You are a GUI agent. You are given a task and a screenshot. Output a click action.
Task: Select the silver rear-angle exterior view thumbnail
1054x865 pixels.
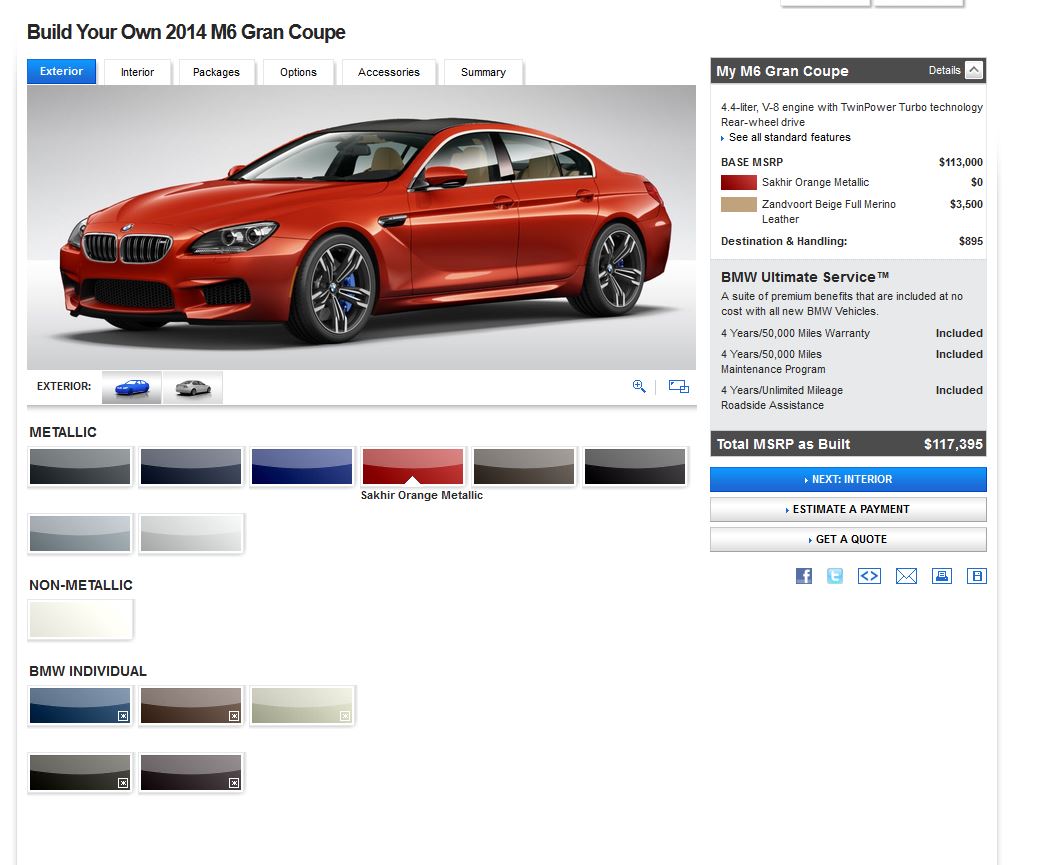(193, 388)
